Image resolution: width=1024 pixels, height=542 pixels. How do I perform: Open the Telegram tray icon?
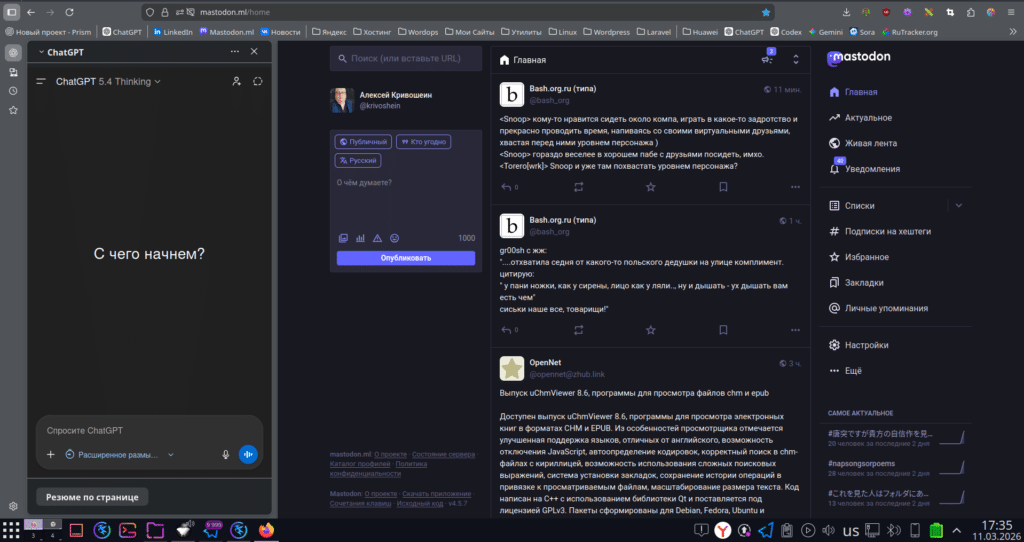point(765,530)
